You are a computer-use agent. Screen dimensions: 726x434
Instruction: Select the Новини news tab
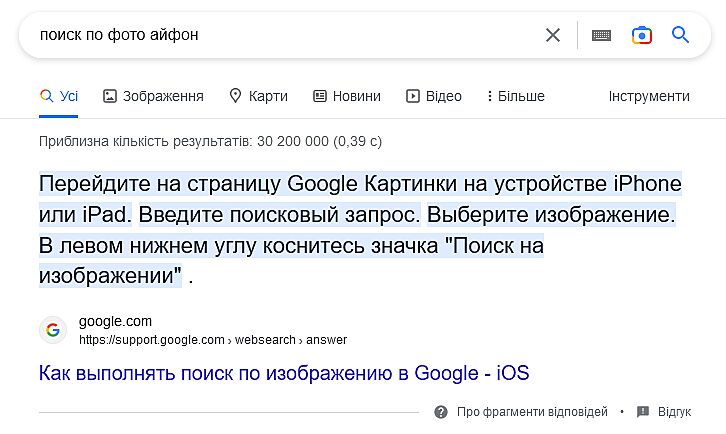pyautogui.click(x=346, y=96)
